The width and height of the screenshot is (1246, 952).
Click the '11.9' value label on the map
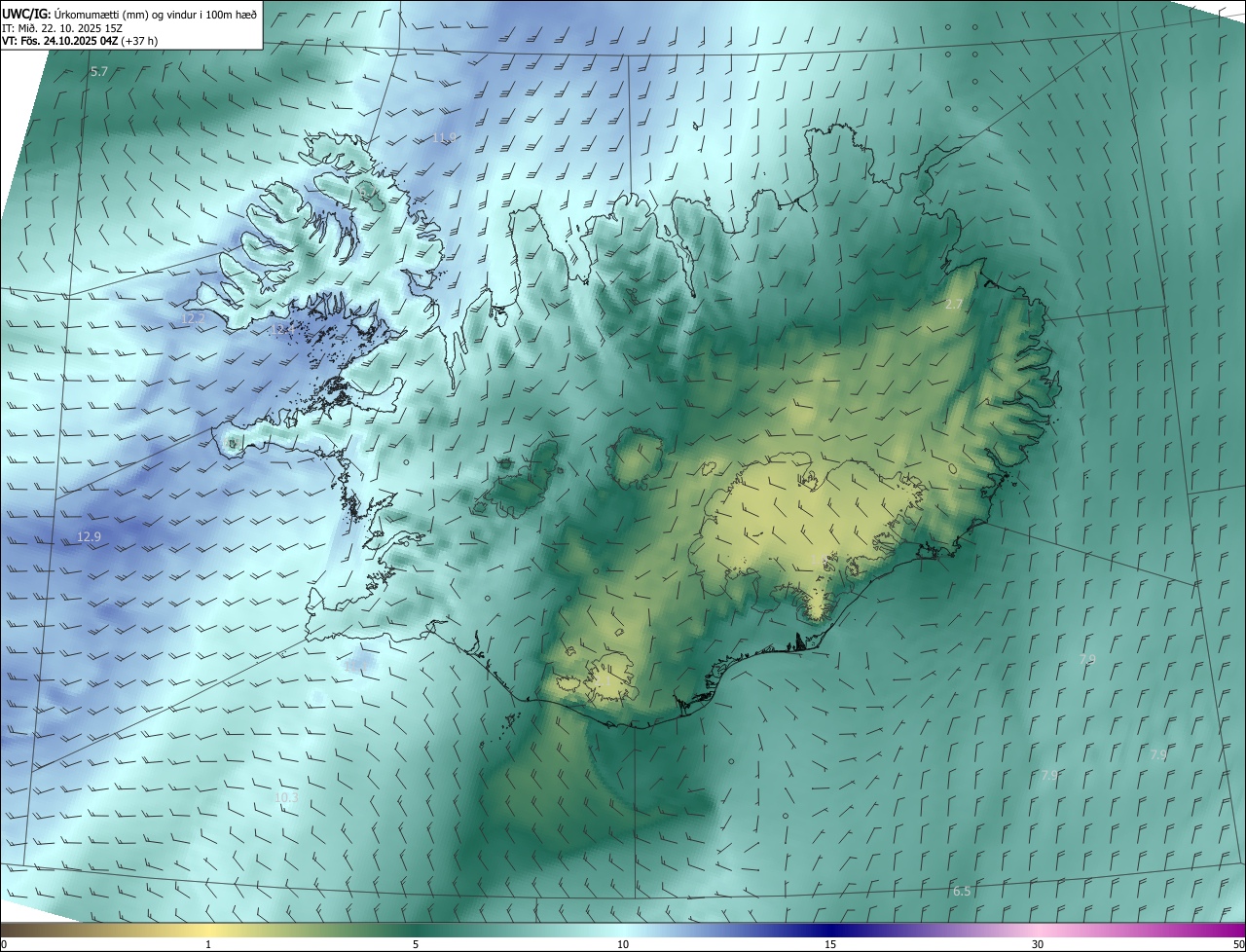click(444, 138)
